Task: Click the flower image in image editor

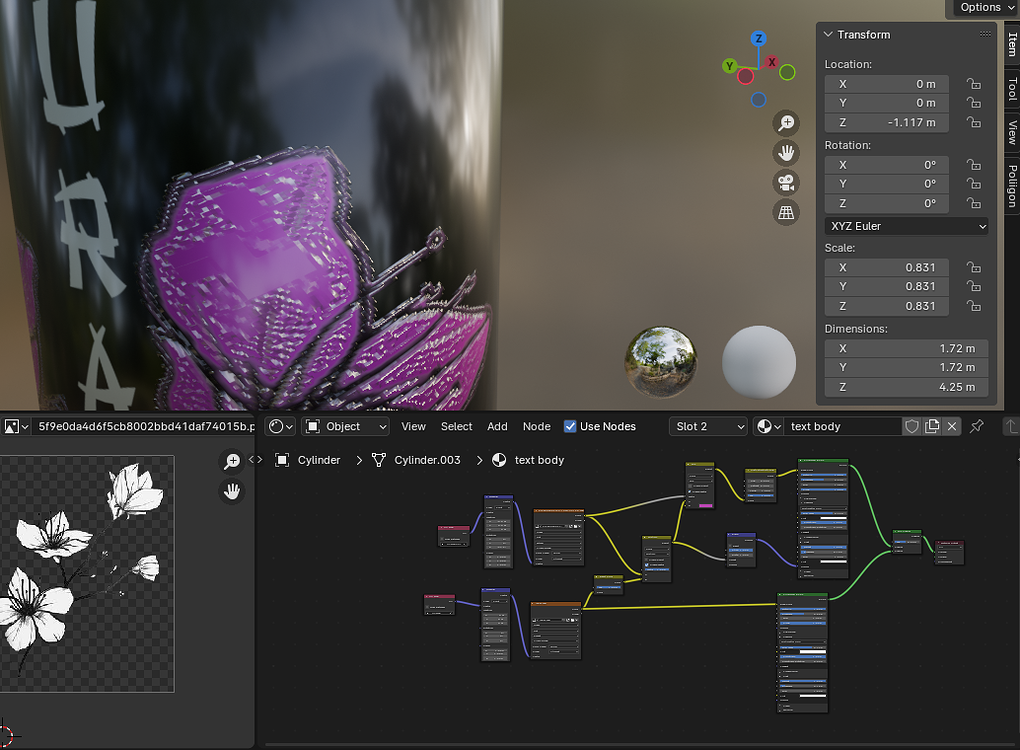Action: pos(87,574)
